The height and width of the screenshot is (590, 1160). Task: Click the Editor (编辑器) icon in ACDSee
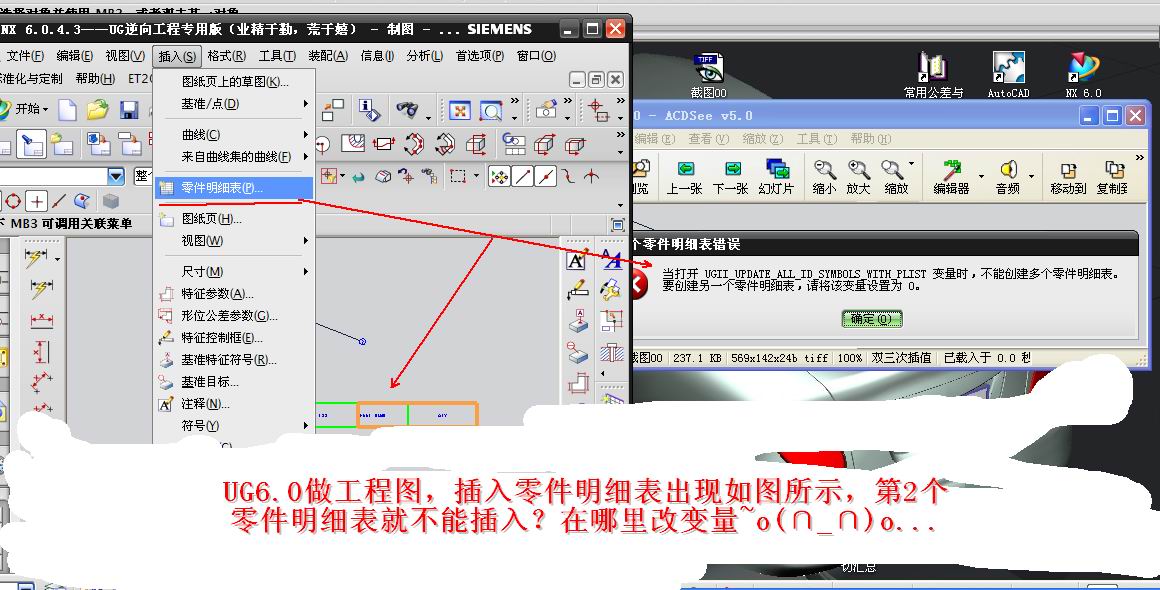click(951, 177)
